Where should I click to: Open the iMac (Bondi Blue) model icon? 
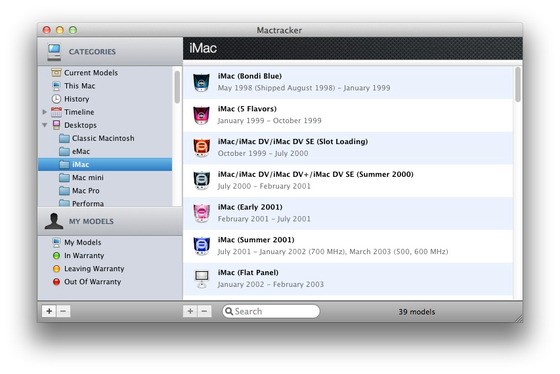coord(201,82)
